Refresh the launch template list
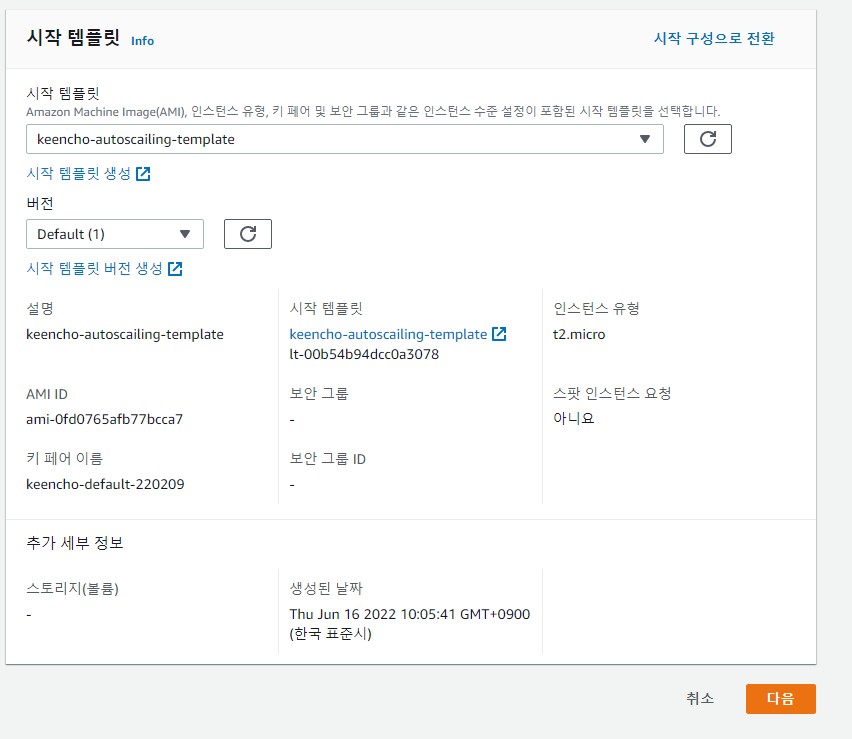Screen dimensions: 852x739 point(707,139)
